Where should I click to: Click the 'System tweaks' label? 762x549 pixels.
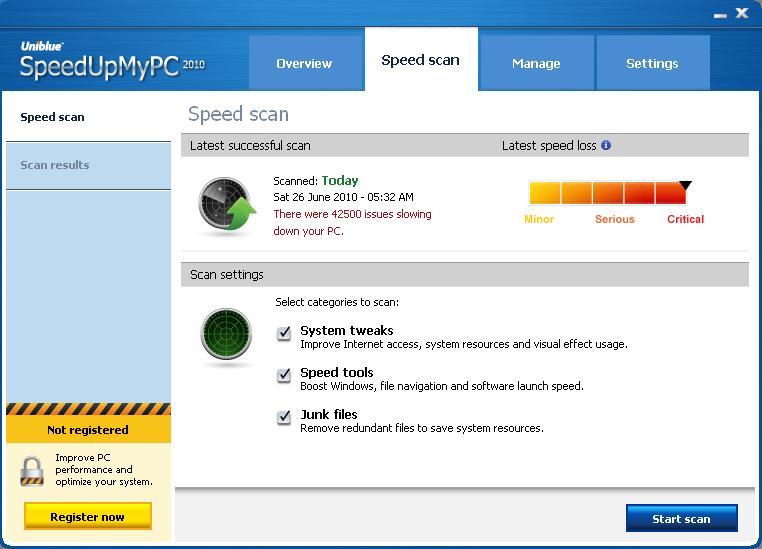coord(347,330)
